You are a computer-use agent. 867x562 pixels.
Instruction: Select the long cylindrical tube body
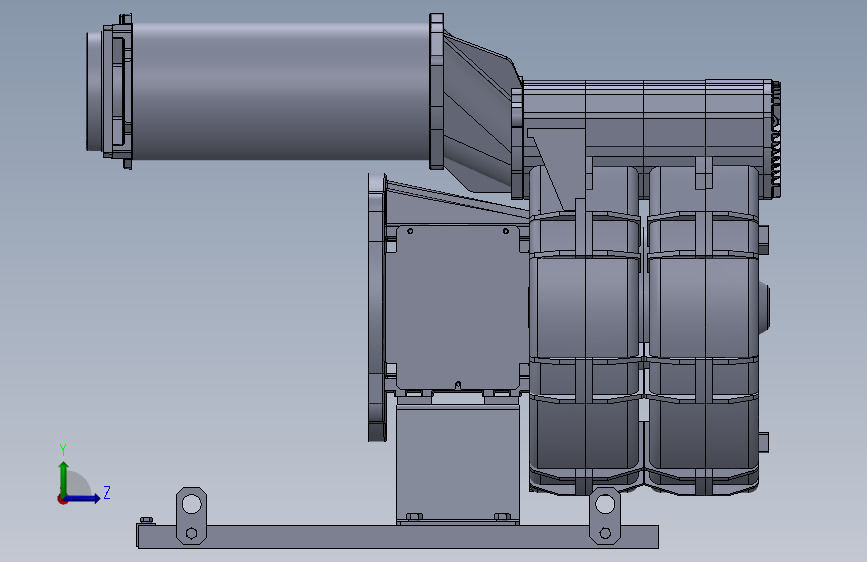[280, 91]
